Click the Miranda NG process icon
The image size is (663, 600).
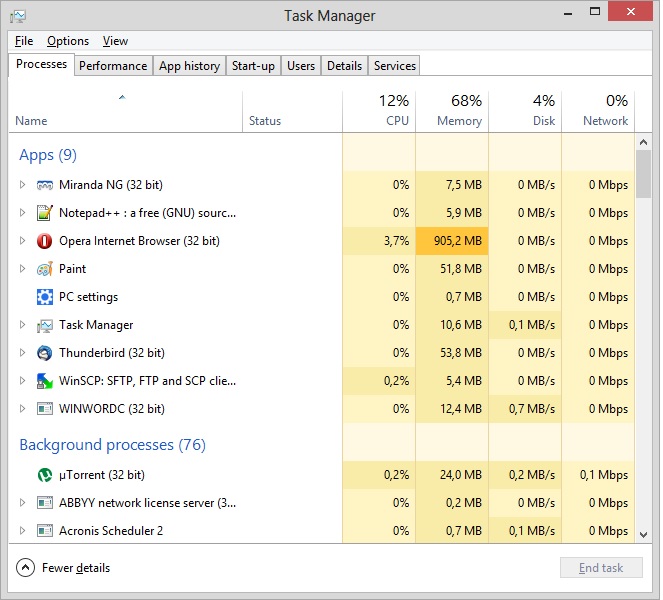(x=44, y=185)
